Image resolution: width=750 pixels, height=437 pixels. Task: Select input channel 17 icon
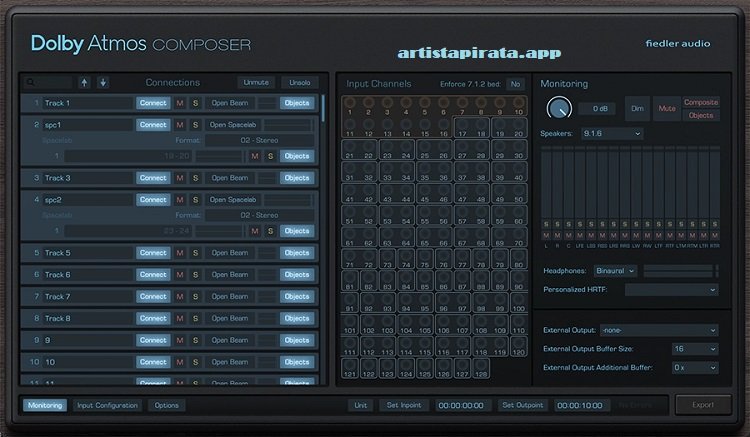click(463, 125)
